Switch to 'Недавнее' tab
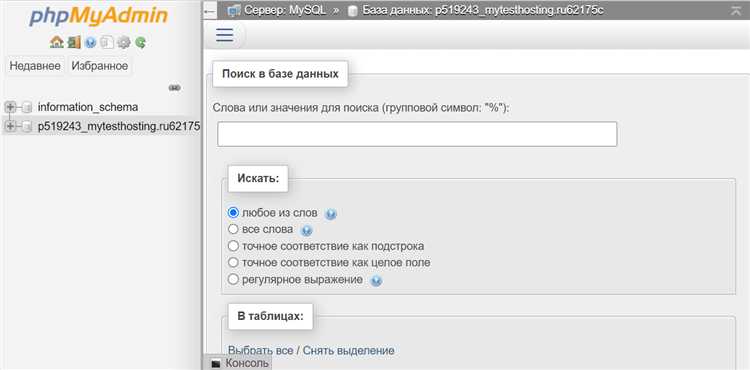This screenshot has height=370, width=750. [35, 66]
